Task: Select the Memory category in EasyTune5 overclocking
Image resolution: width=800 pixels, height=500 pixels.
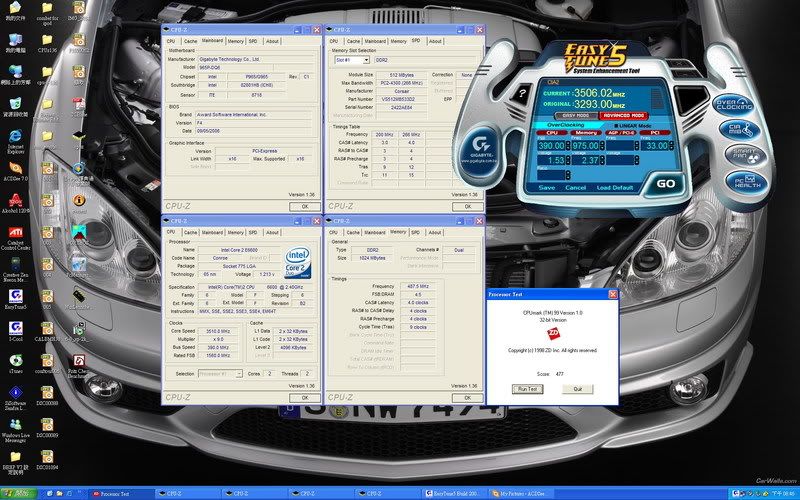Action: [x=586, y=133]
